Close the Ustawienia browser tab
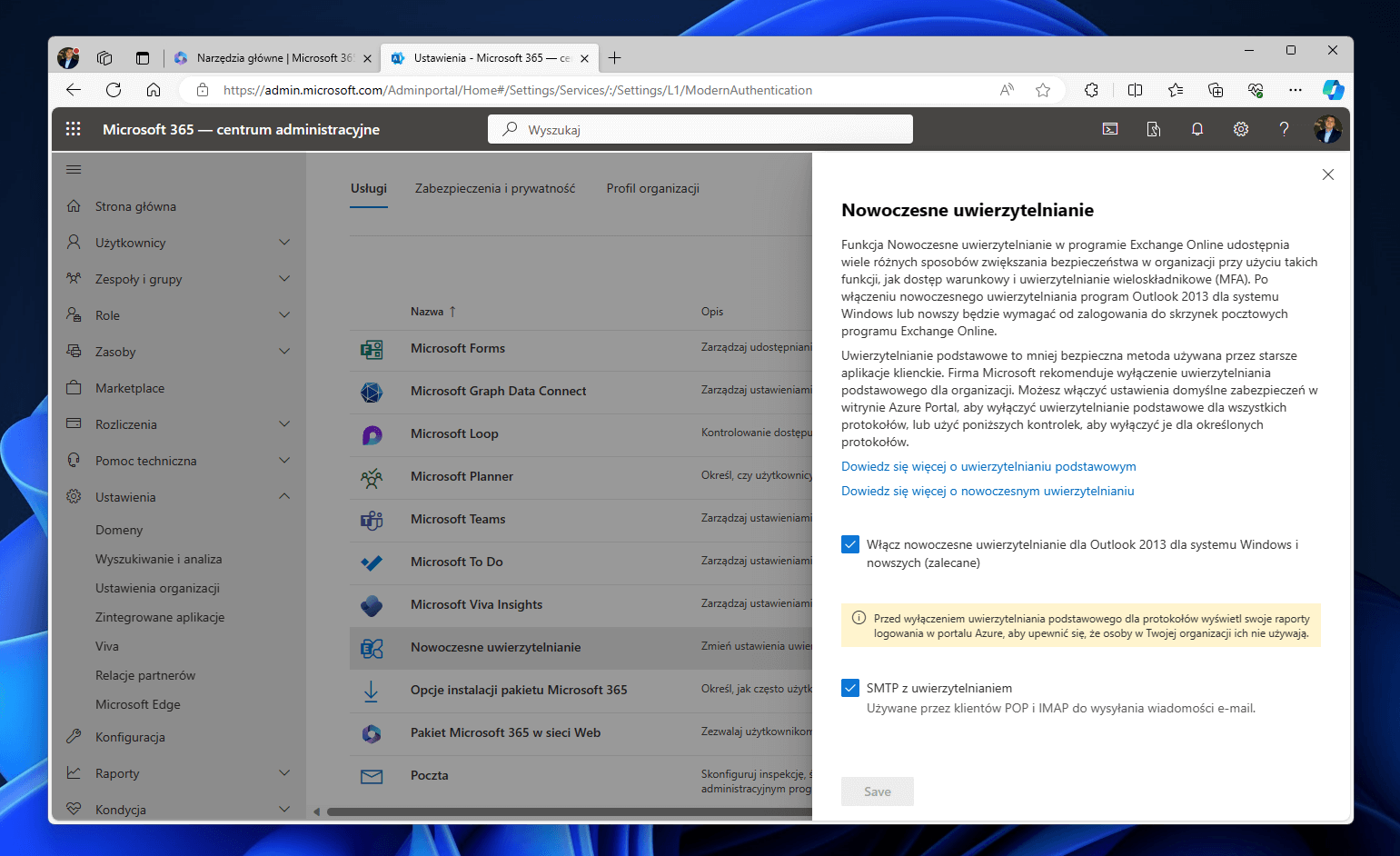 [x=584, y=58]
